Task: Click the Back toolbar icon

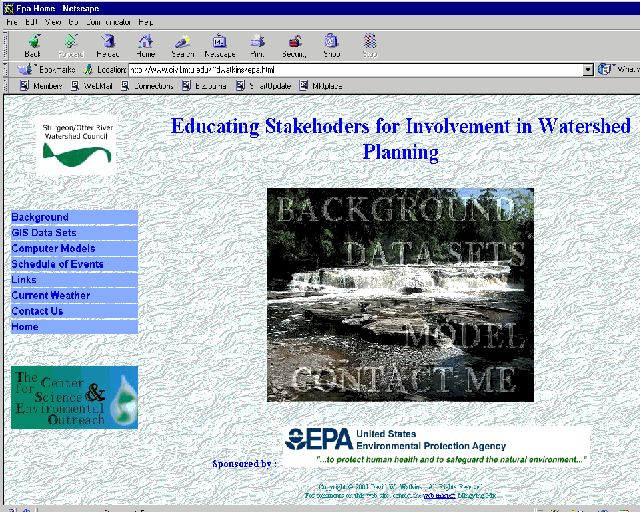Action: (x=32, y=45)
